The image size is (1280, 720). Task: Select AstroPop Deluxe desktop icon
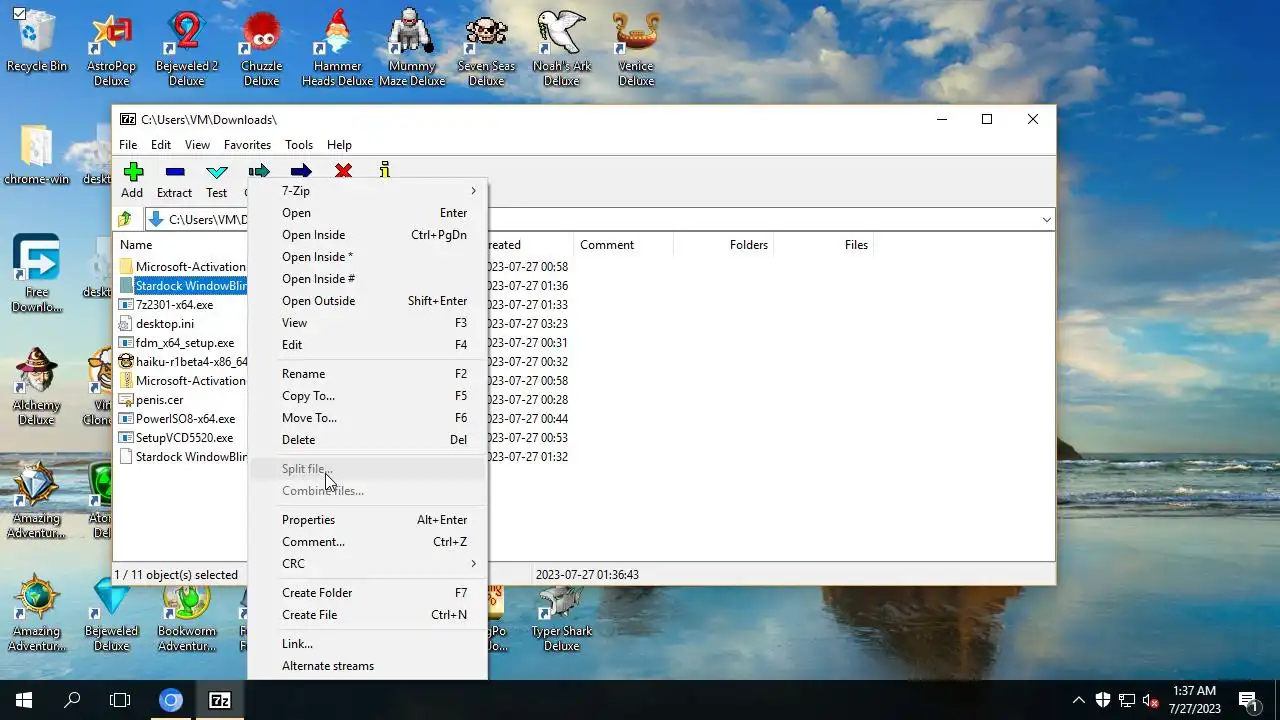[x=112, y=48]
